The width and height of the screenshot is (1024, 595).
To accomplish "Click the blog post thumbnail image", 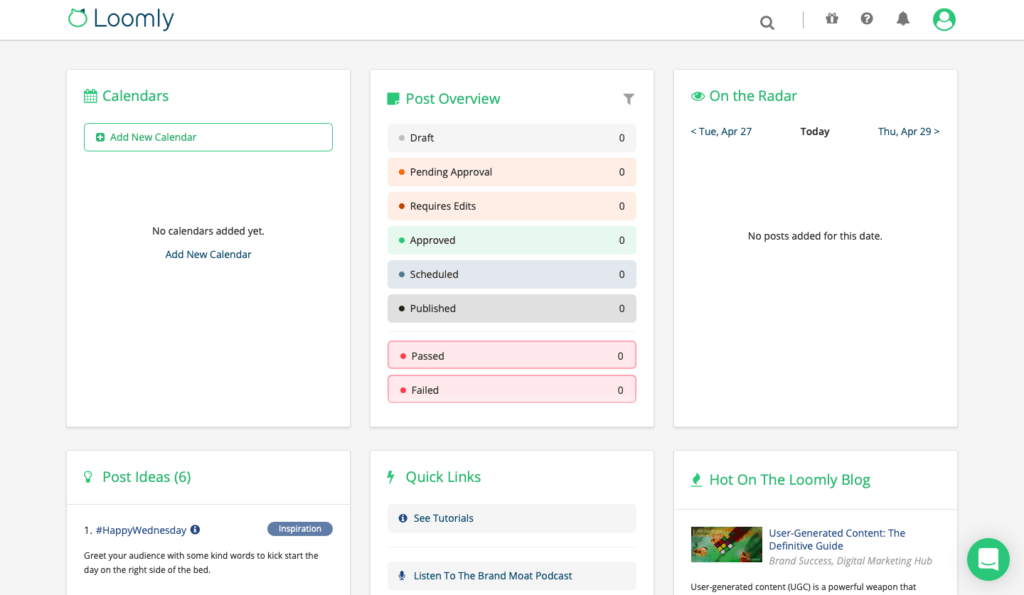I will click(x=726, y=543).
